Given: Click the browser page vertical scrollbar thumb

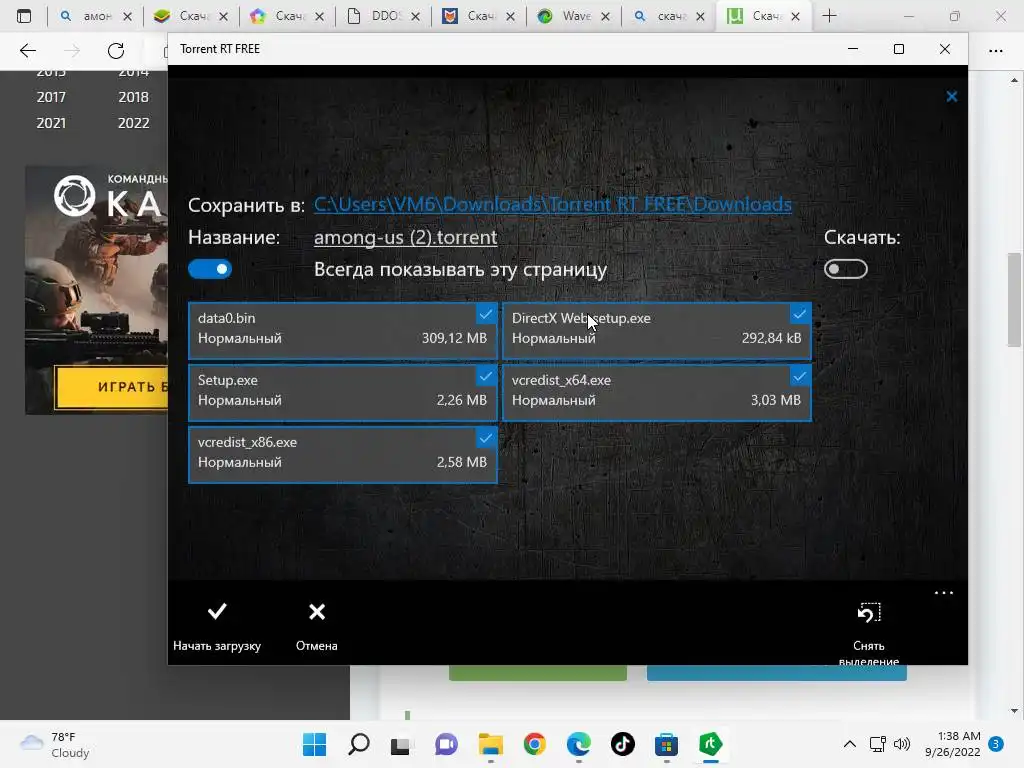Looking at the screenshot, I should coord(1014,300).
